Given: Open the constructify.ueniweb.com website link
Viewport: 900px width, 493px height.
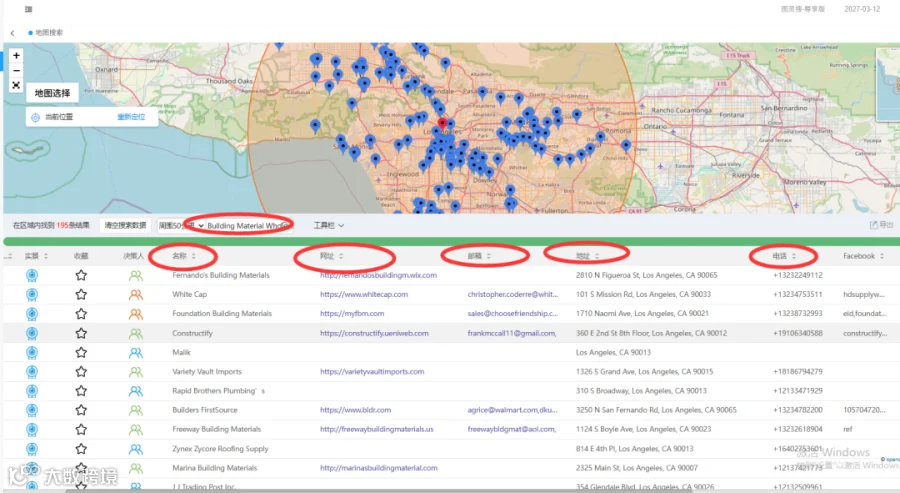Looking at the screenshot, I should pyautogui.click(x=374, y=333).
